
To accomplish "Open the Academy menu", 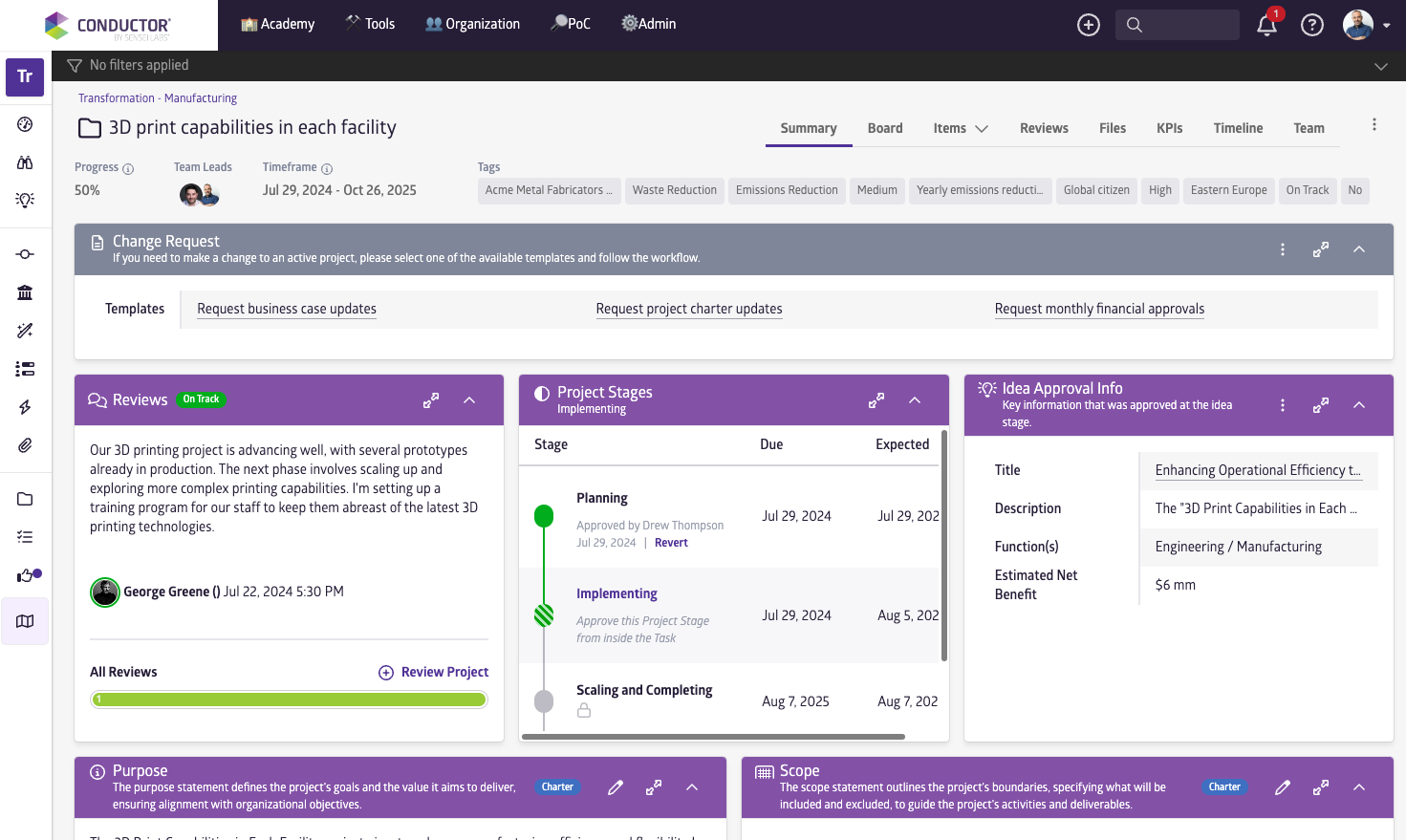I will point(277,24).
